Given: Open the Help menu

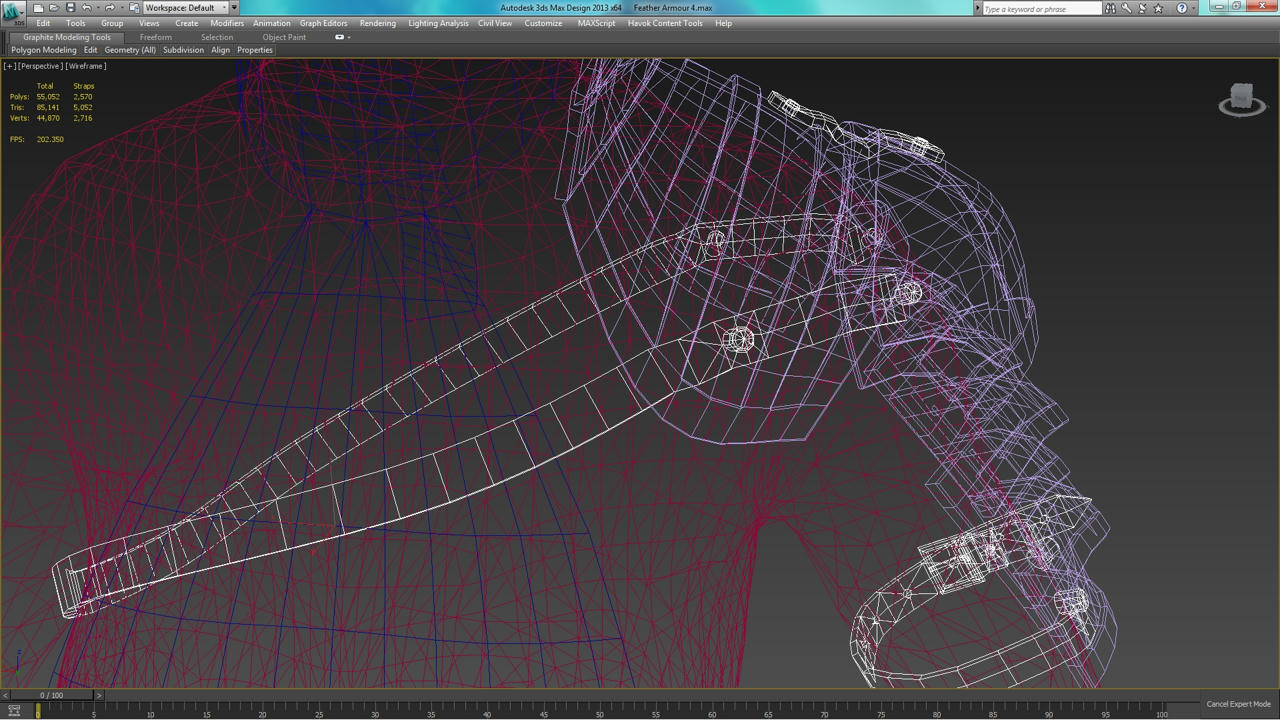Looking at the screenshot, I should (723, 23).
